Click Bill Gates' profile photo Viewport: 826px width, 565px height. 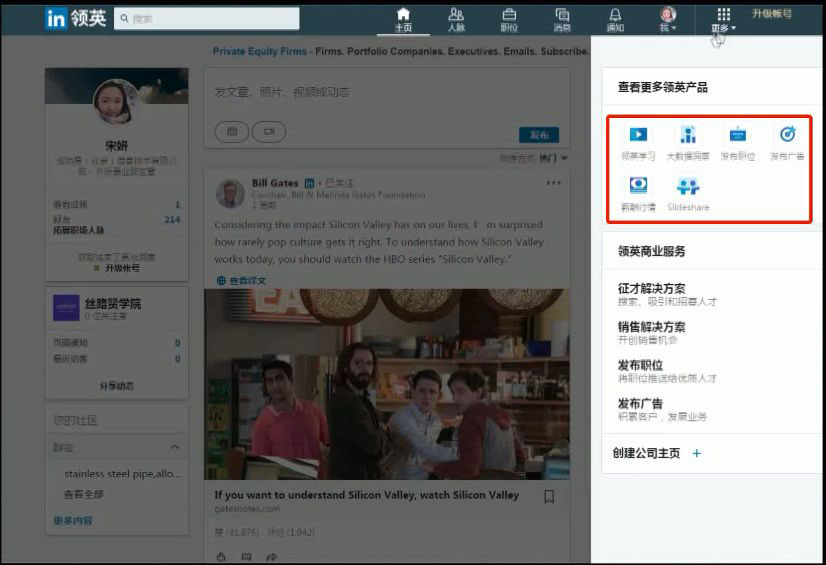(230, 194)
